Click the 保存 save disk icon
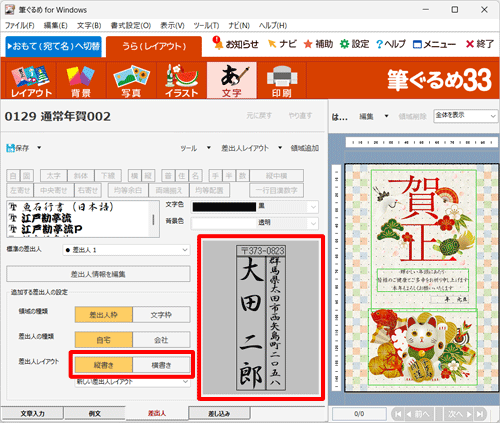 11,148
